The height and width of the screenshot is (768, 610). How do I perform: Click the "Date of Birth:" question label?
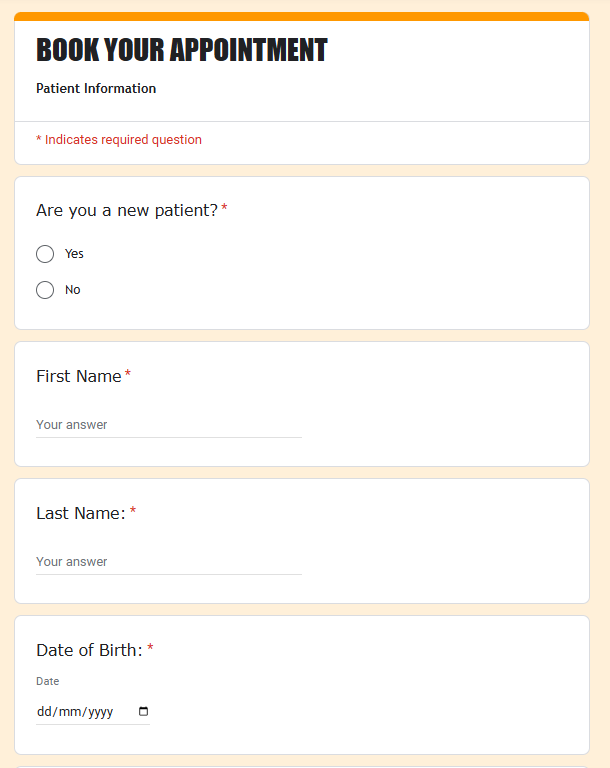(89, 650)
